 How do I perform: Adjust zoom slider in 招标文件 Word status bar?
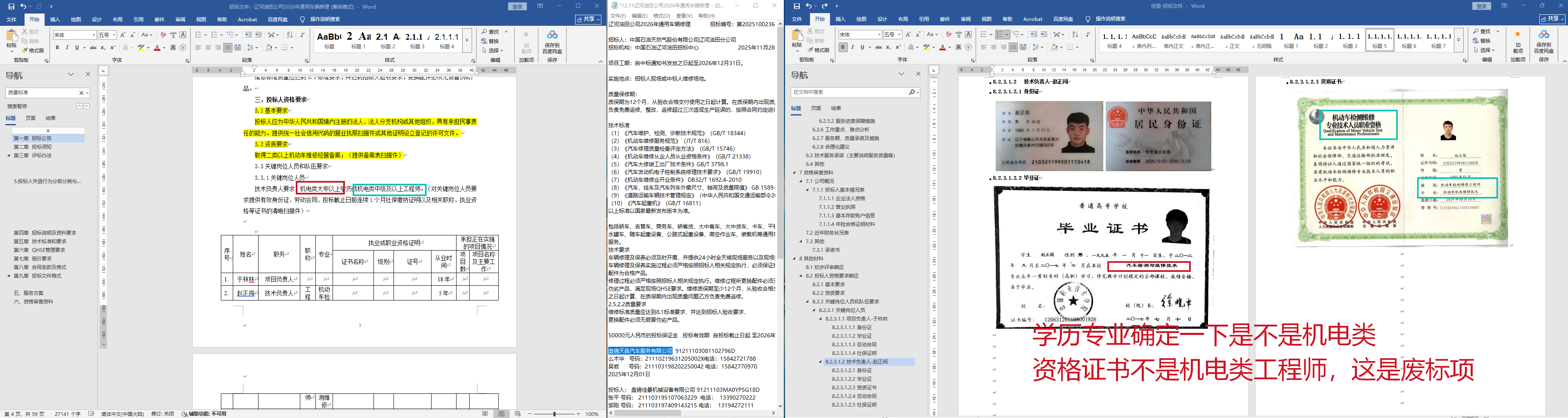click(554, 414)
